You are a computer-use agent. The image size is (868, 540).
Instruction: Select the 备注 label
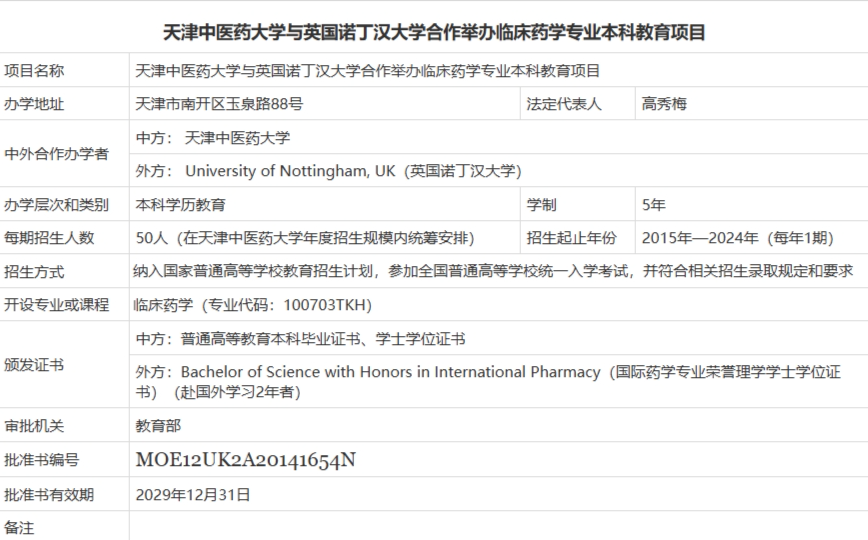pos(19,527)
